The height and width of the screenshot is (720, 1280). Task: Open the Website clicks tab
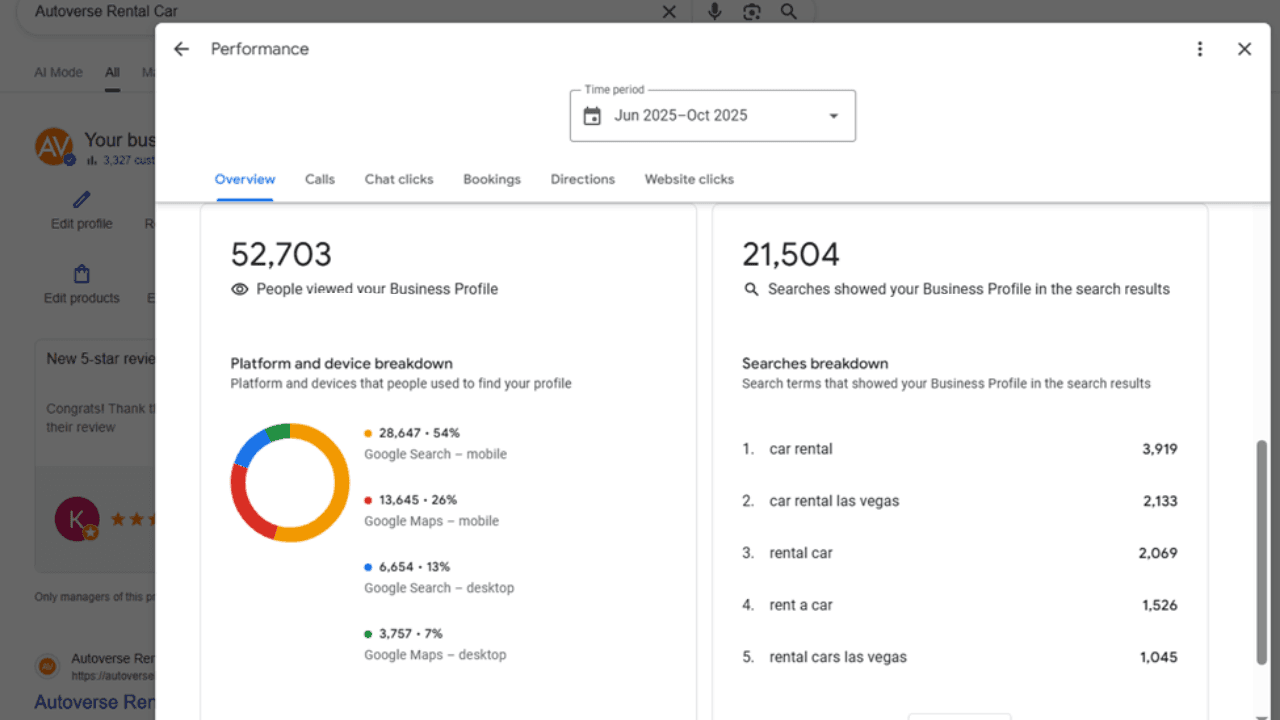click(x=688, y=179)
